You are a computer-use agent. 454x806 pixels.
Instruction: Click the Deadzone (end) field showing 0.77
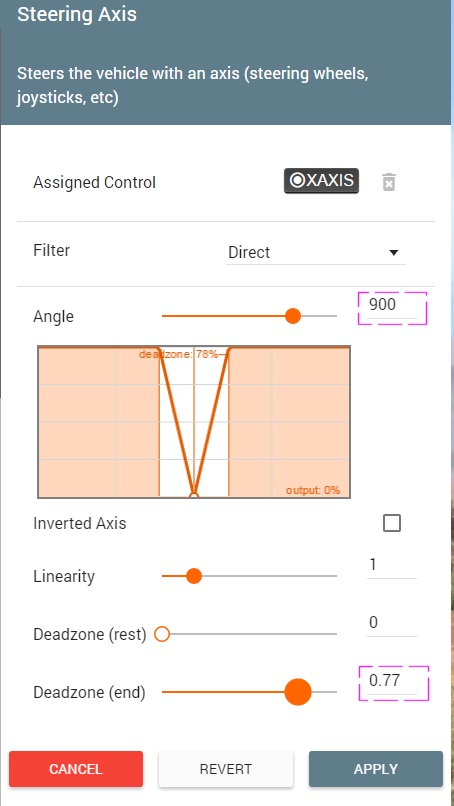(393, 683)
